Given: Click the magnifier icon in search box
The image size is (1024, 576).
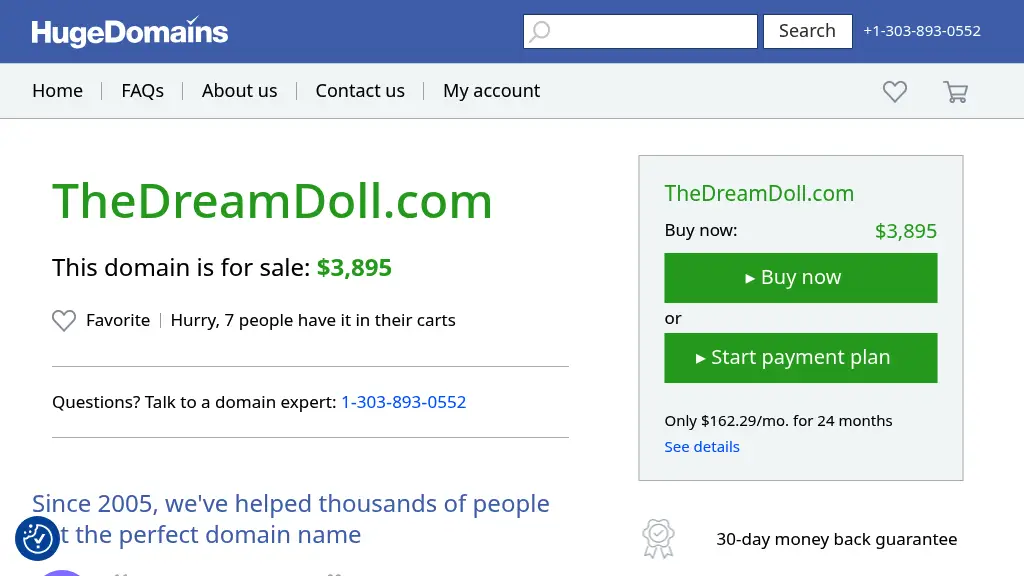Looking at the screenshot, I should point(539,32).
